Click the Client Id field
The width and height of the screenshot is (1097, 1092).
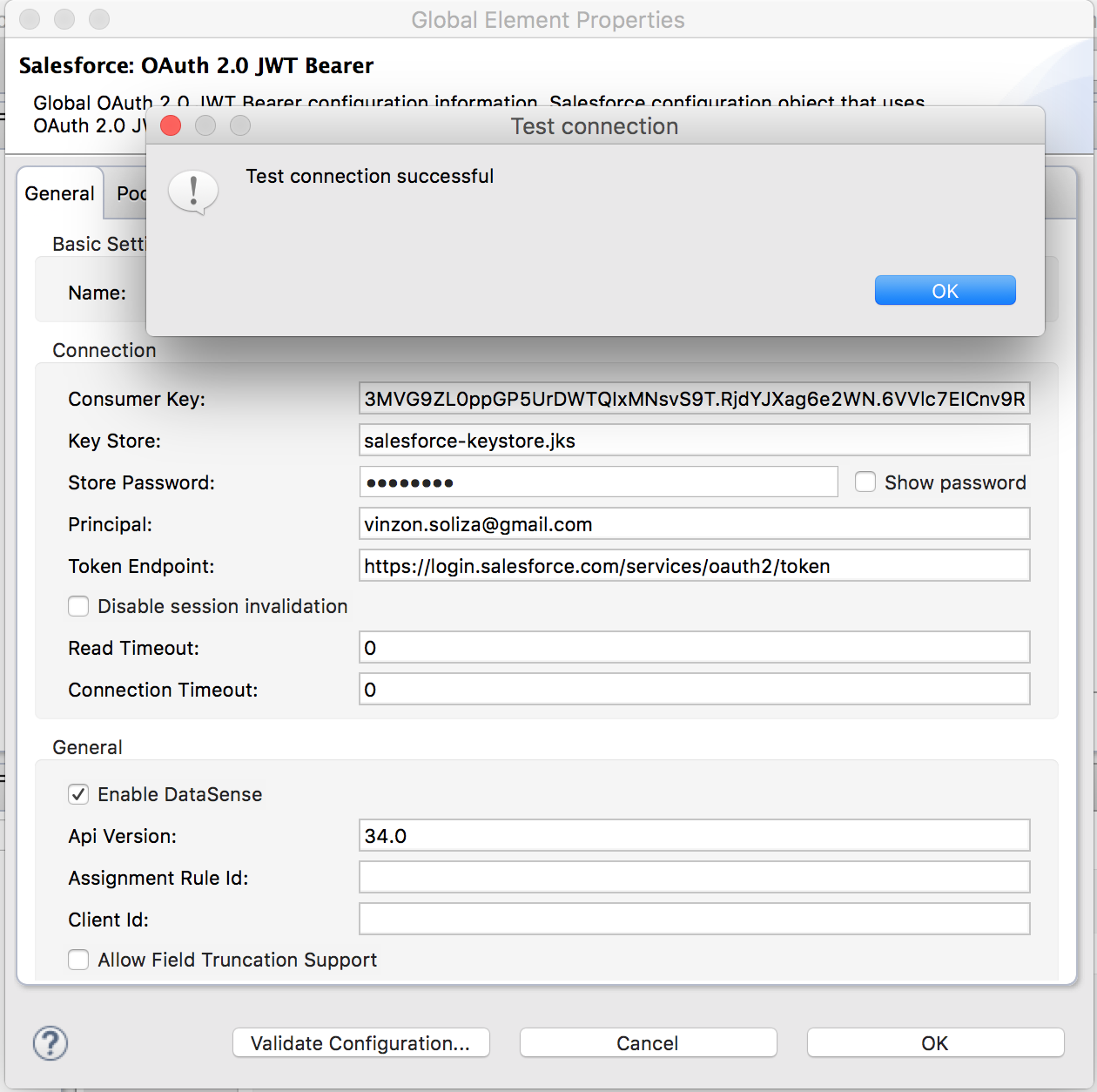pyautogui.click(x=694, y=920)
